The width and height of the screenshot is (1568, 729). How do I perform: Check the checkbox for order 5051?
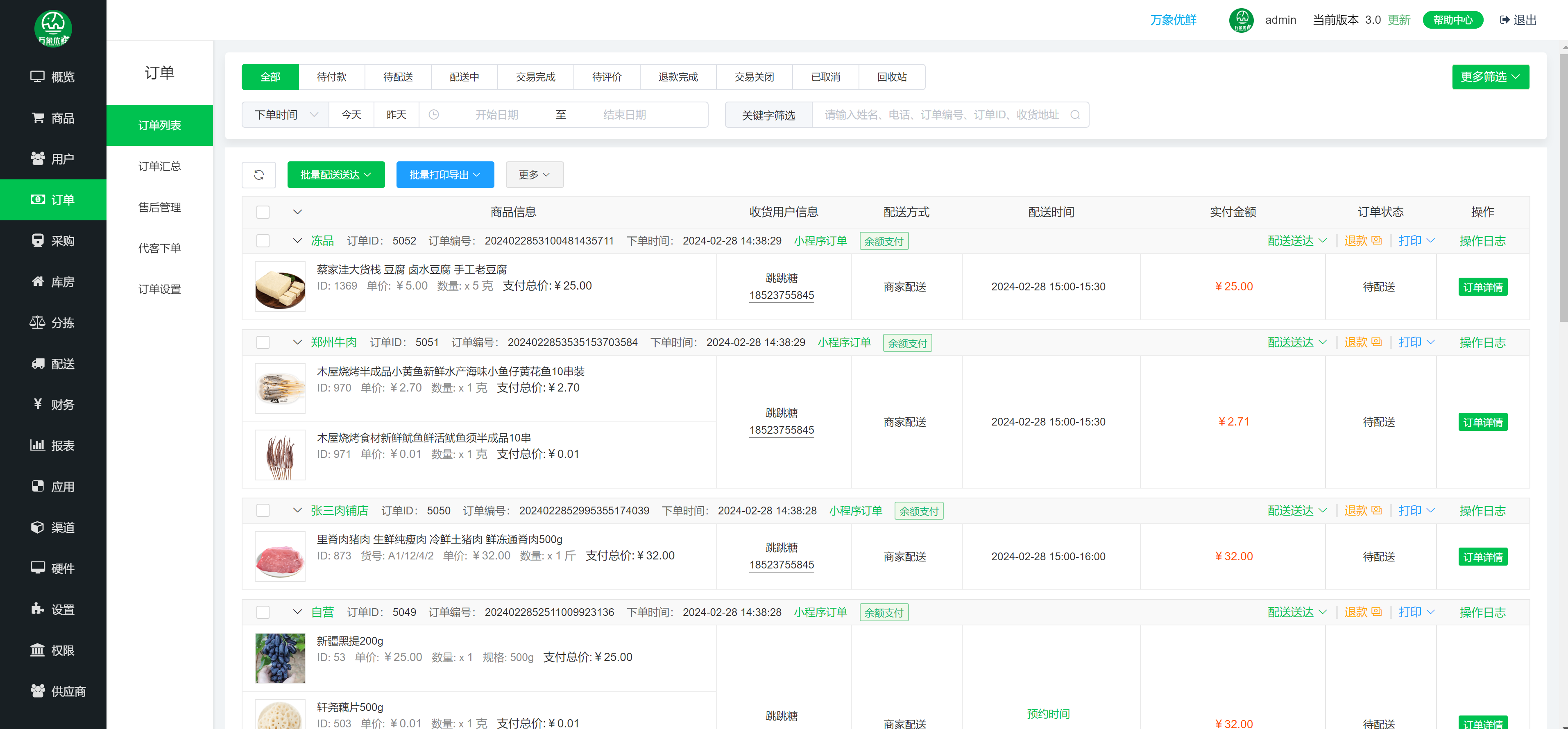[x=263, y=342]
